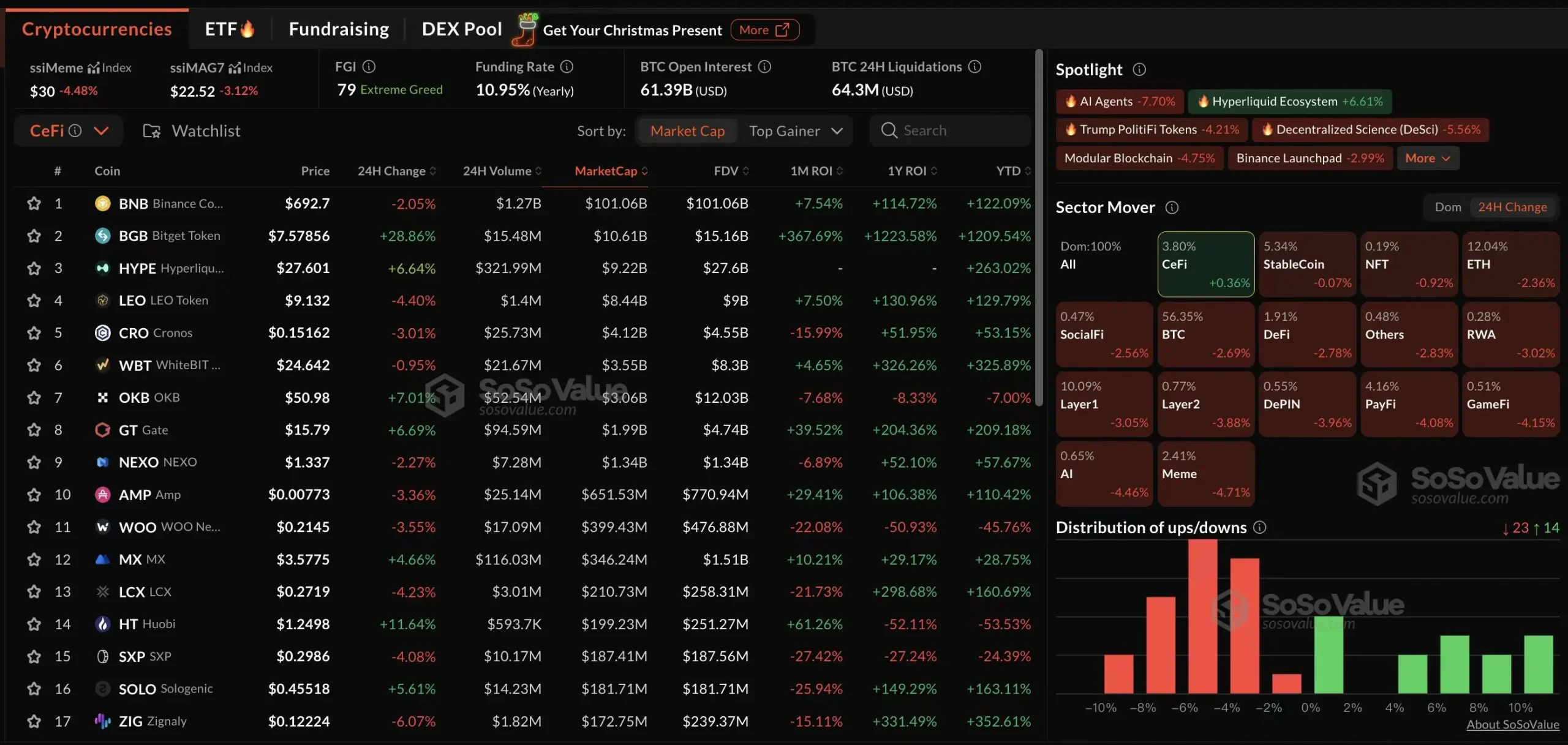Click the Distribution of ups/downs info icon
Image resolution: width=1568 pixels, height=745 pixels.
(1259, 527)
